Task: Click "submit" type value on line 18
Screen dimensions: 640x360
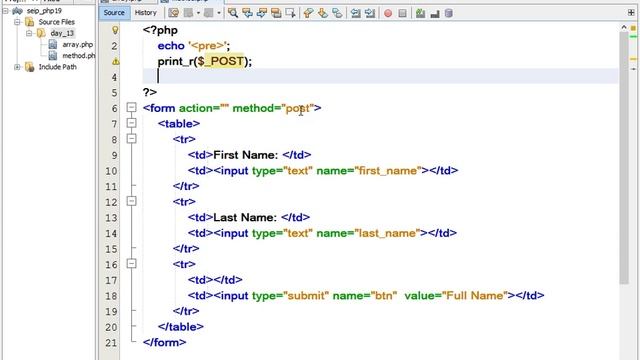Action: (306, 296)
